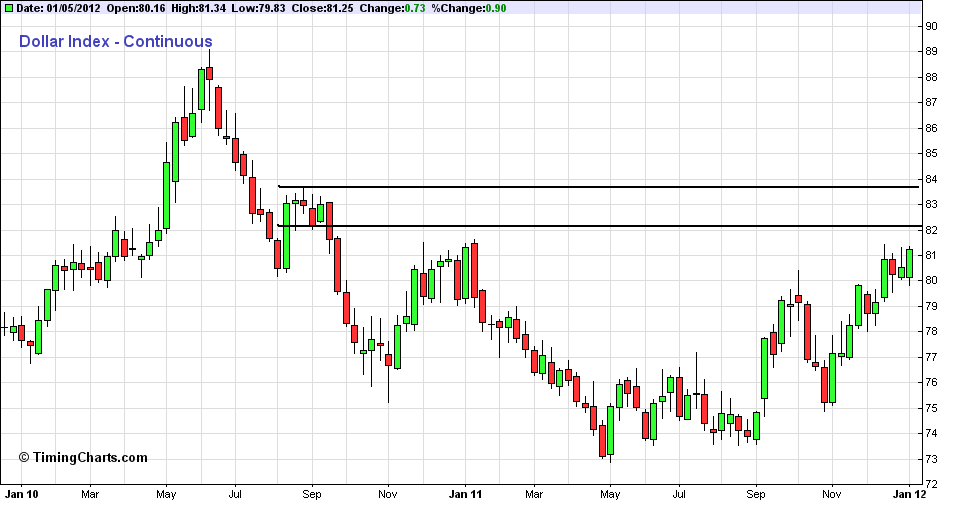Click the price axis label '88'

[x=931, y=77]
